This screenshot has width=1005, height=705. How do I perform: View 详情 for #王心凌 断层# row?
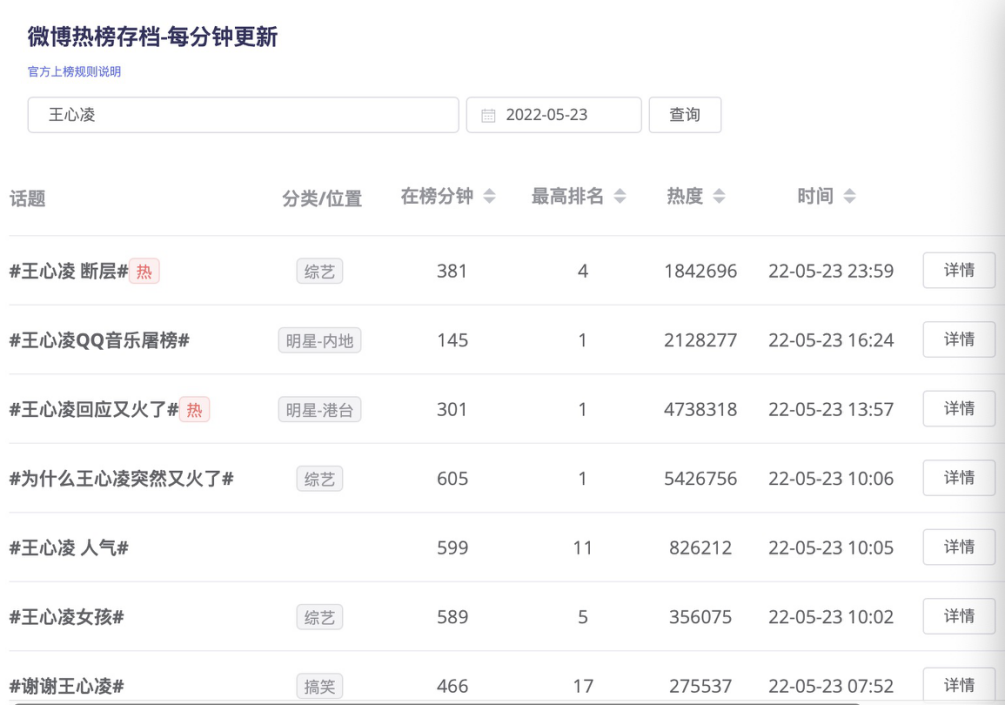[x=958, y=271]
